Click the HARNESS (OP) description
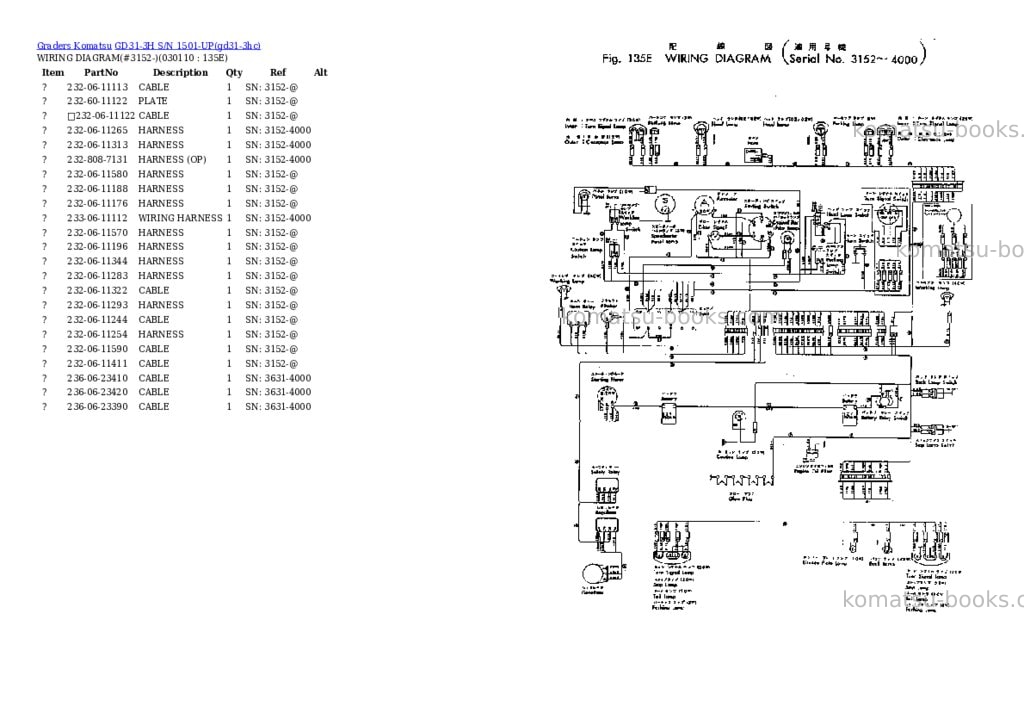Viewport: 1024px width, 725px height. 172,159
